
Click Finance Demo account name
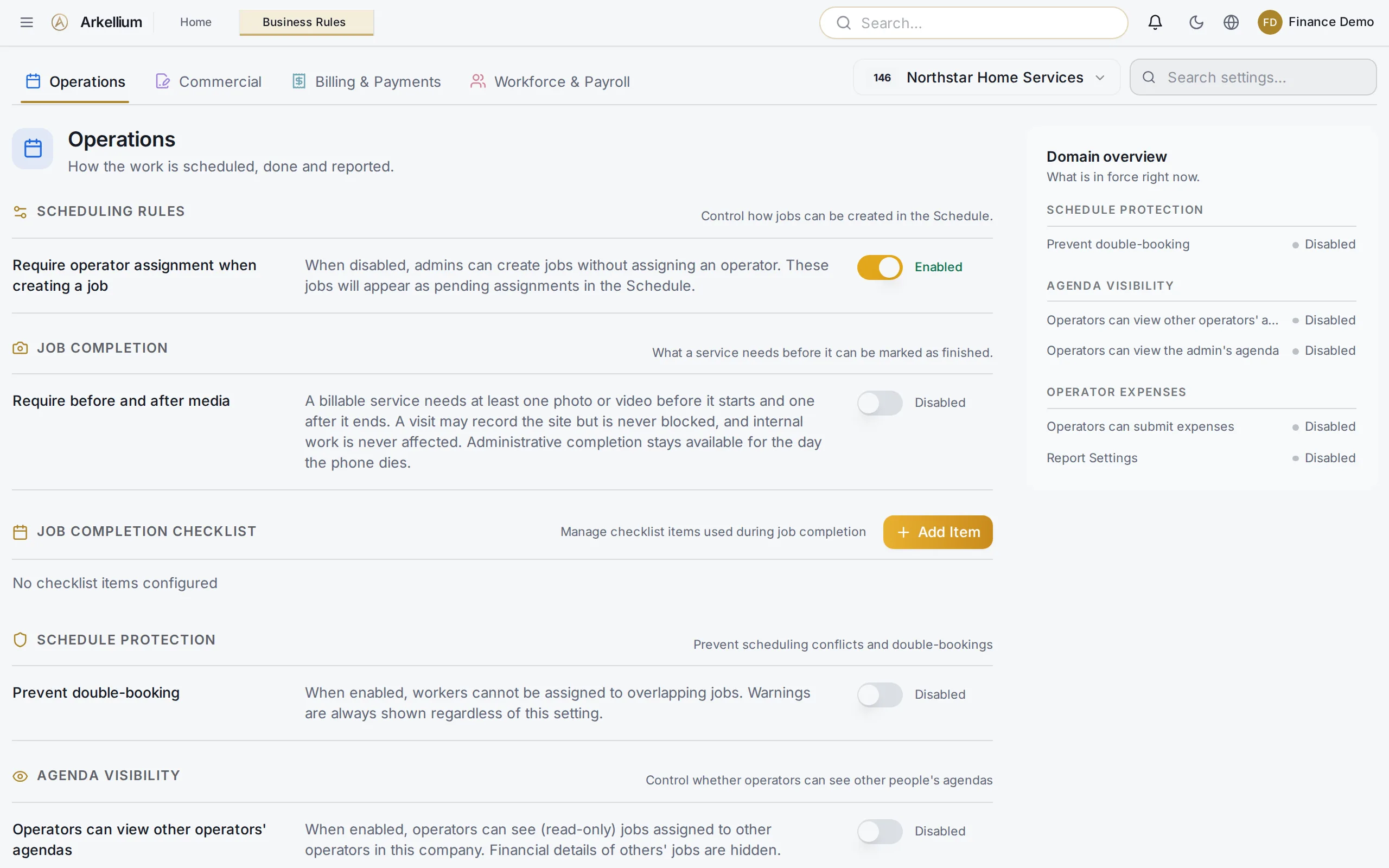point(1331,22)
